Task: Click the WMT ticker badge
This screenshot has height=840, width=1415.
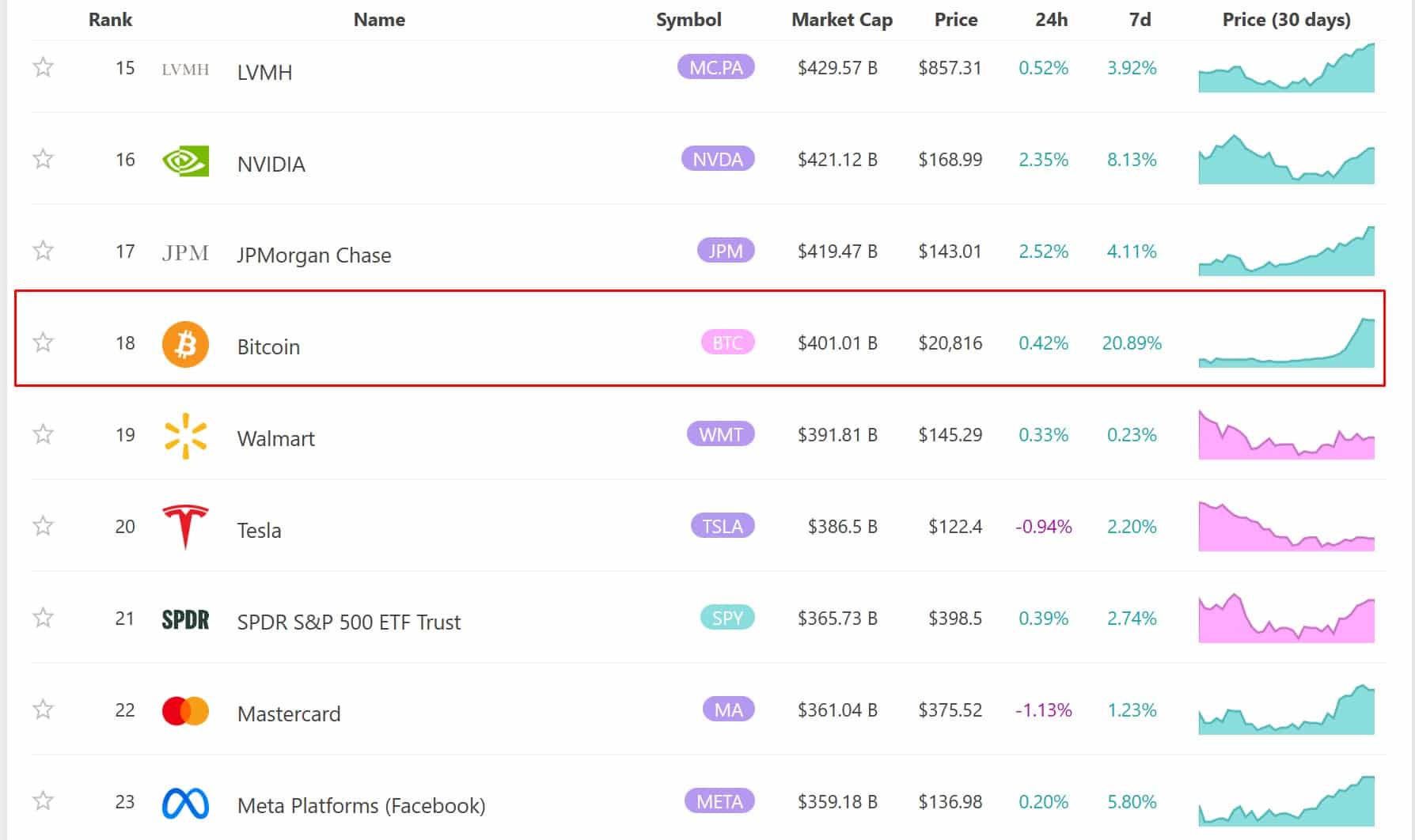Action: pos(720,434)
